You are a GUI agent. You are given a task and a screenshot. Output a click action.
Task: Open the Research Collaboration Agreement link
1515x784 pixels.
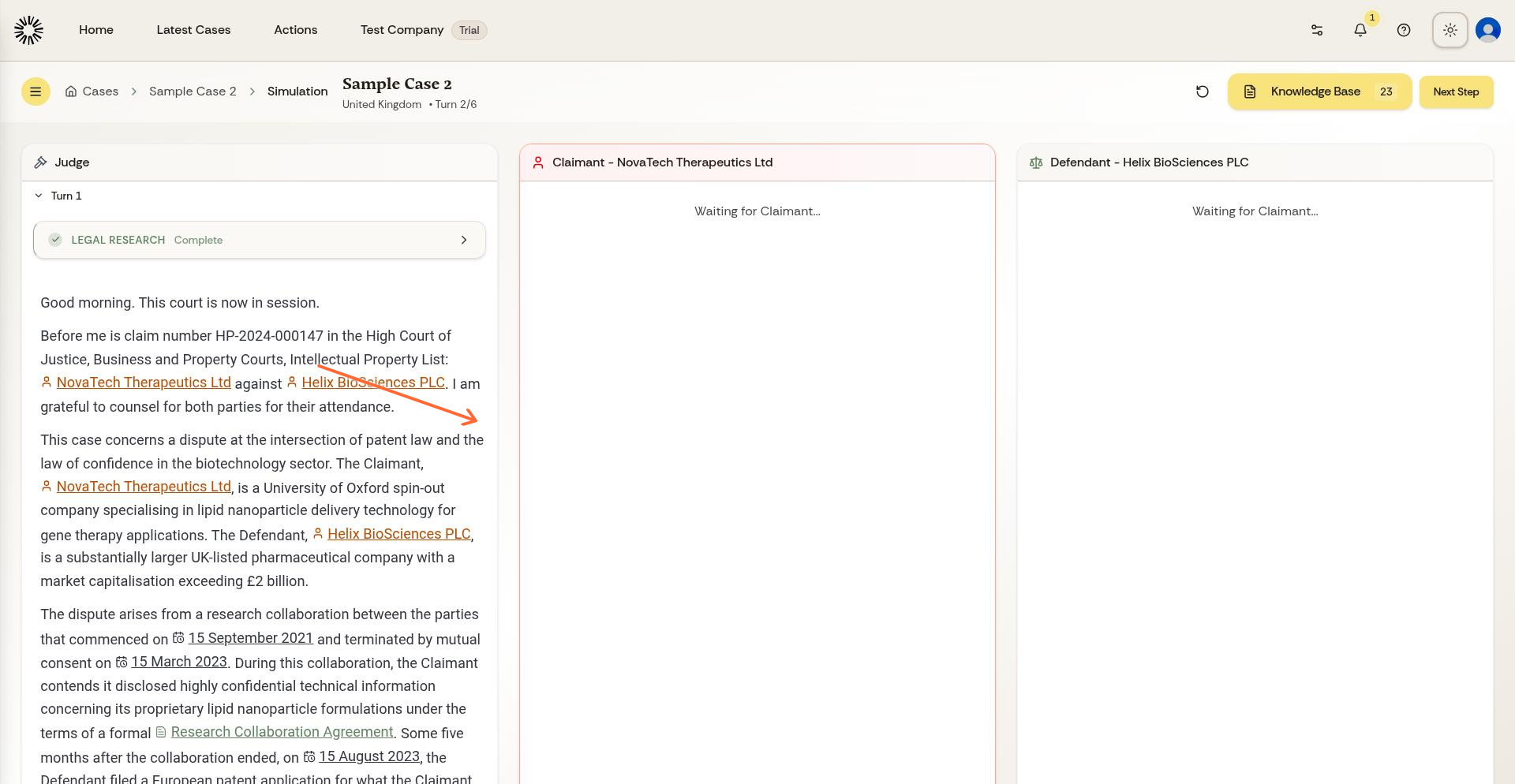(x=281, y=732)
